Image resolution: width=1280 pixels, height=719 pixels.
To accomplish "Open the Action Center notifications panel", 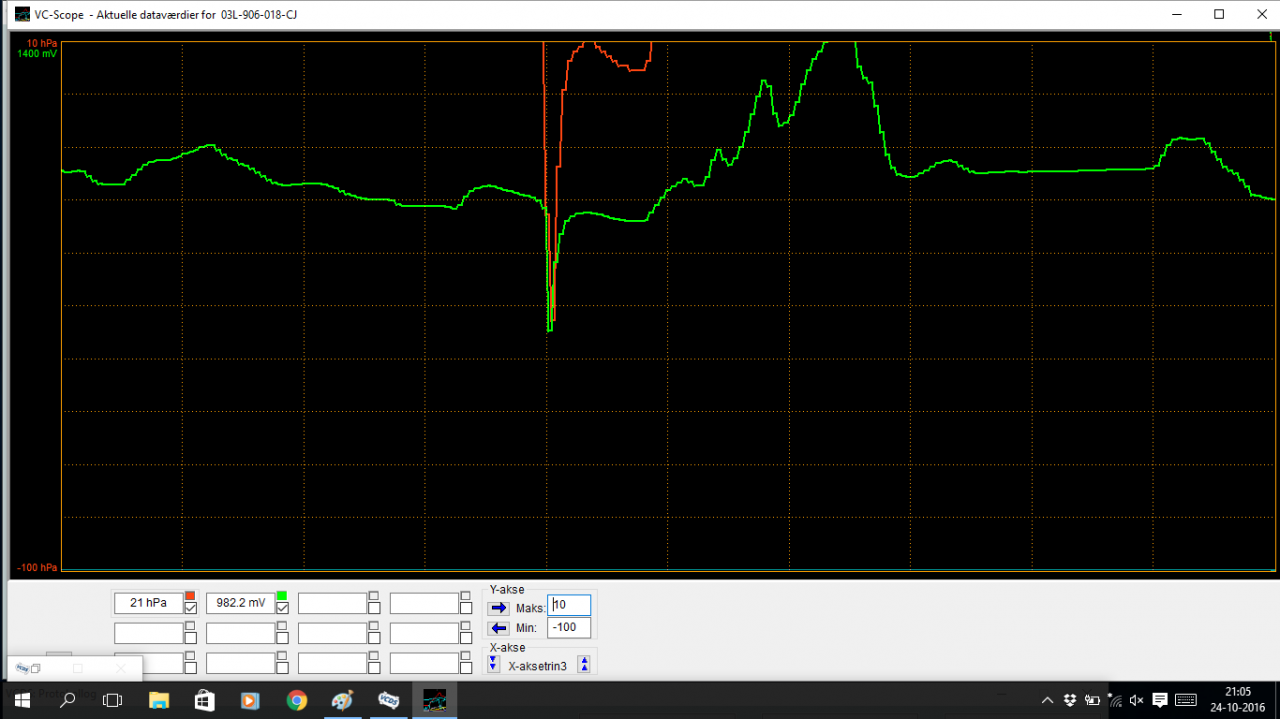I will [x=1160, y=701].
